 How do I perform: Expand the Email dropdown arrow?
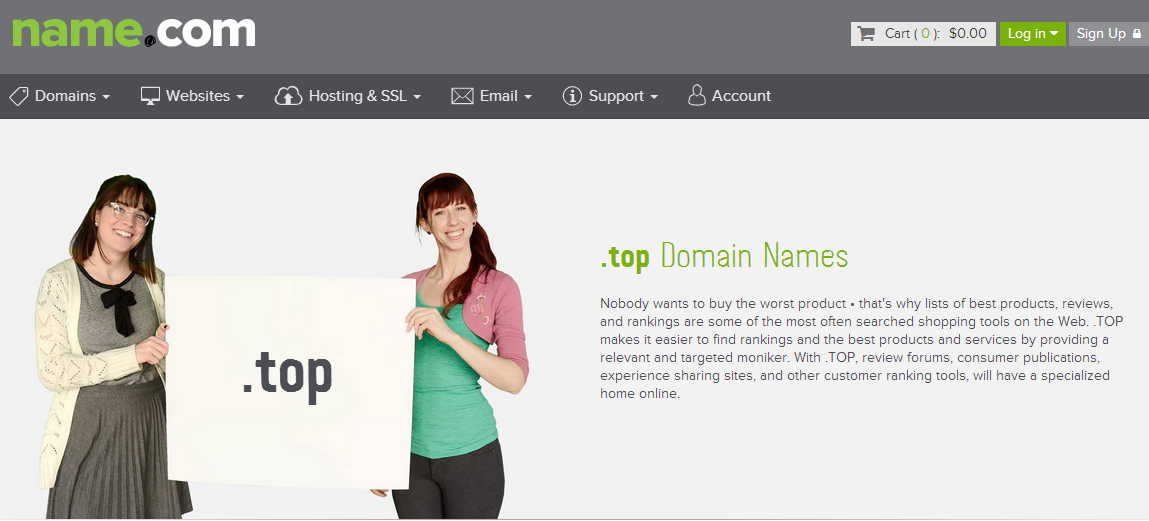tap(528, 97)
